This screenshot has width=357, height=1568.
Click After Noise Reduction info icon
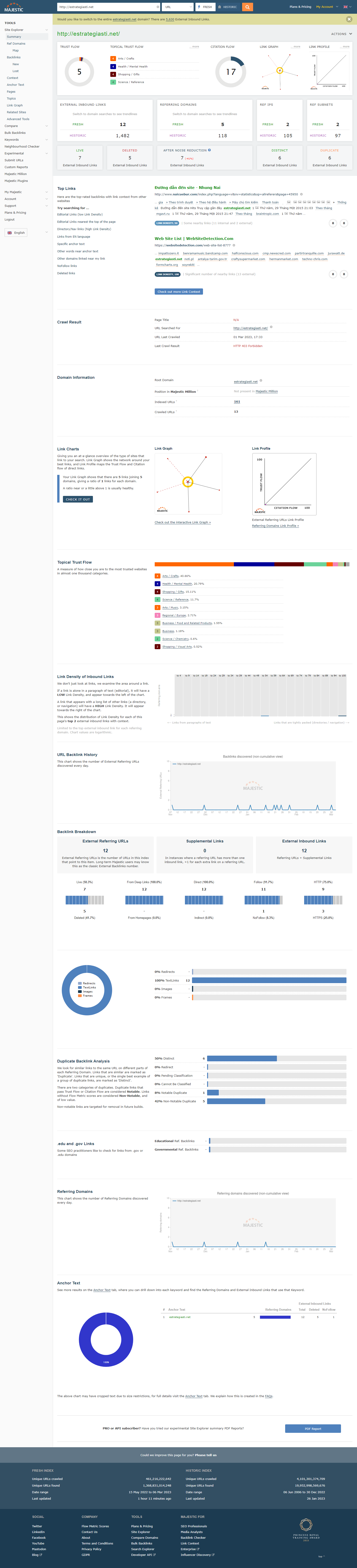(210, 150)
